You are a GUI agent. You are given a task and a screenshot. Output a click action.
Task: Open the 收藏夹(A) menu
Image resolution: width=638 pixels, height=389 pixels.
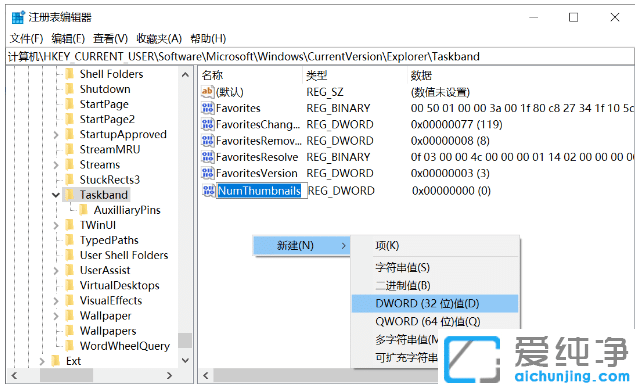coord(159,39)
